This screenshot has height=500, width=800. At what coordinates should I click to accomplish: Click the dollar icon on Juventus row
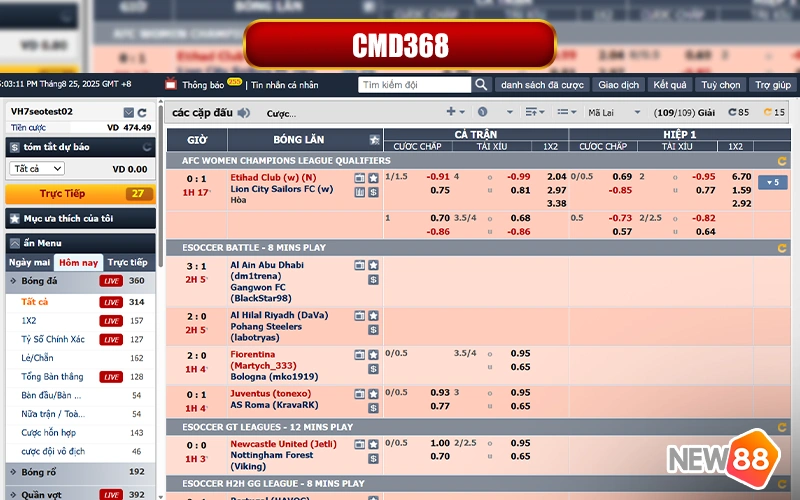click(373, 408)
